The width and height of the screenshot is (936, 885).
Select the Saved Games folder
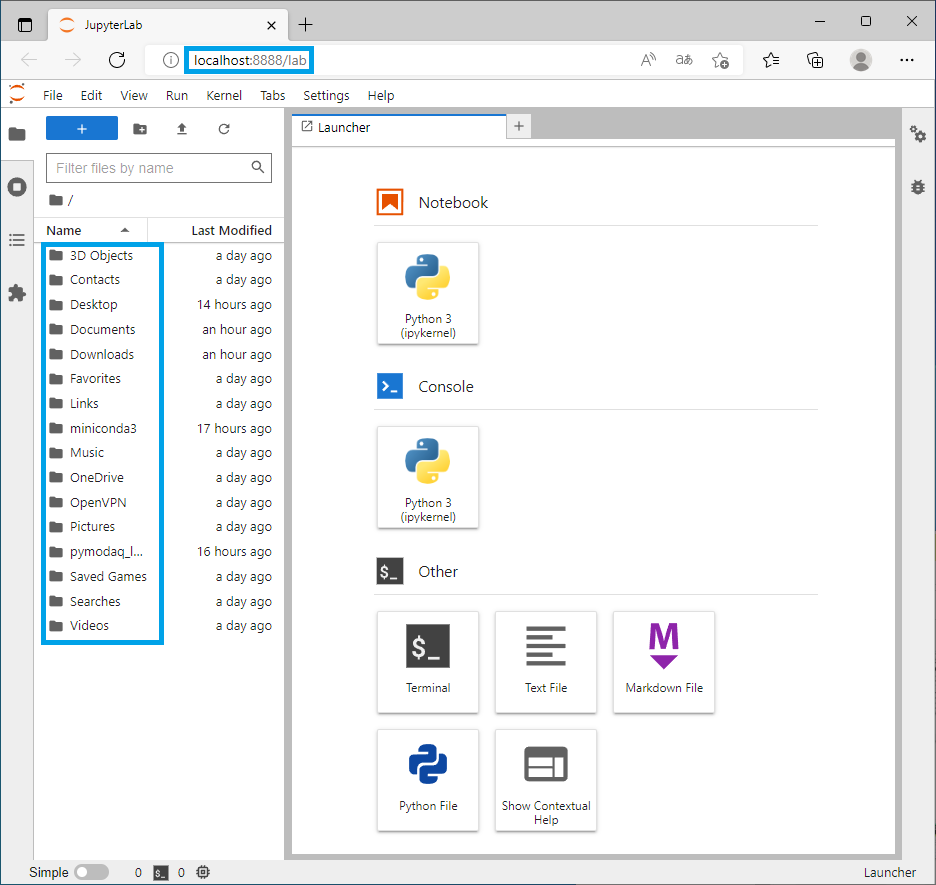click(x=160, y=576)
